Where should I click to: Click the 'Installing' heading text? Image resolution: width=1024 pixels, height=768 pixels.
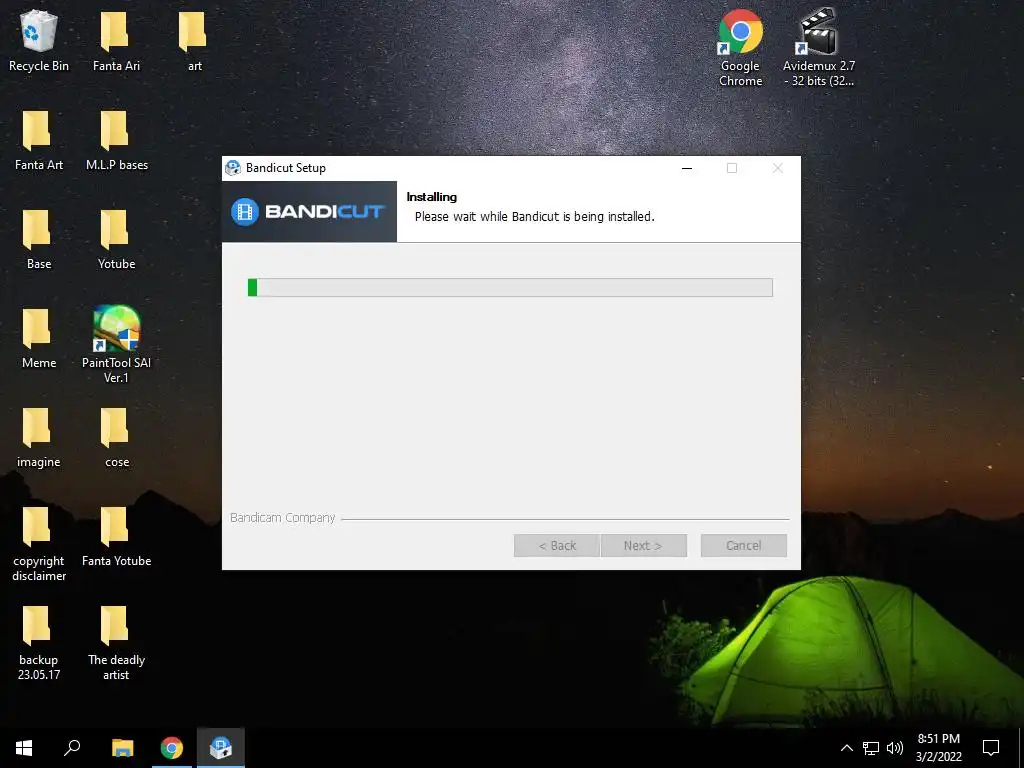pos(432,197)
